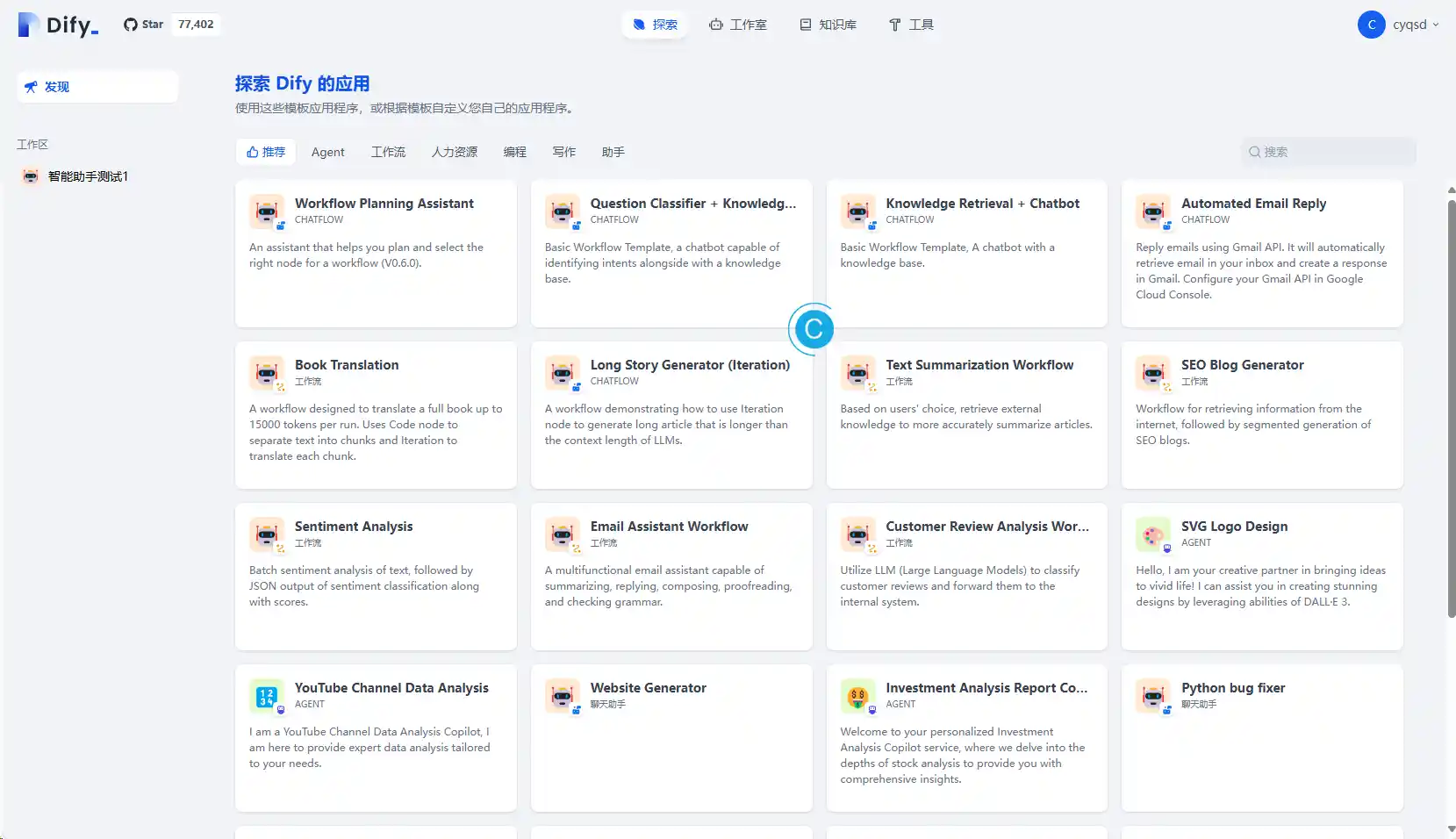
Task: Click the scrollbar up arrow
Action: click(x=1451, y=190)
